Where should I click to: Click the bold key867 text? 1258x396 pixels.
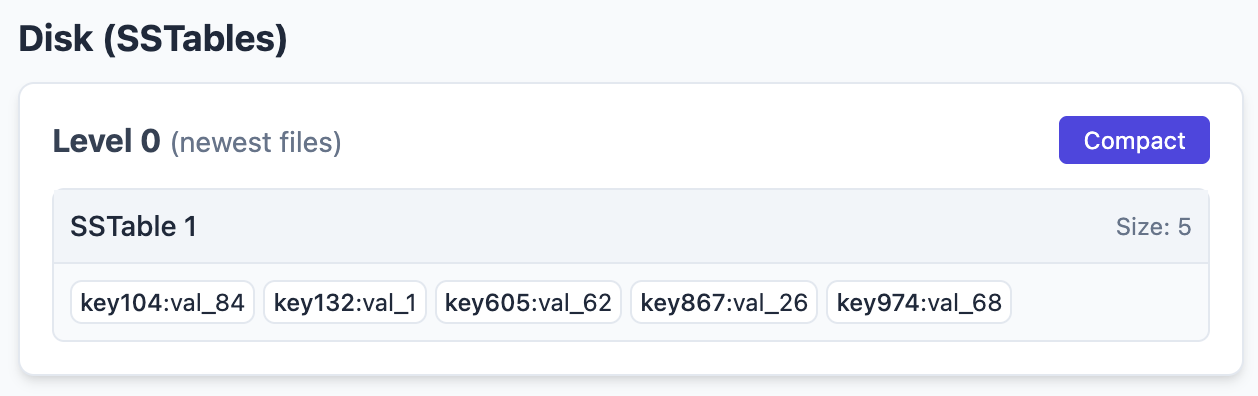click(x=683, y=303)
